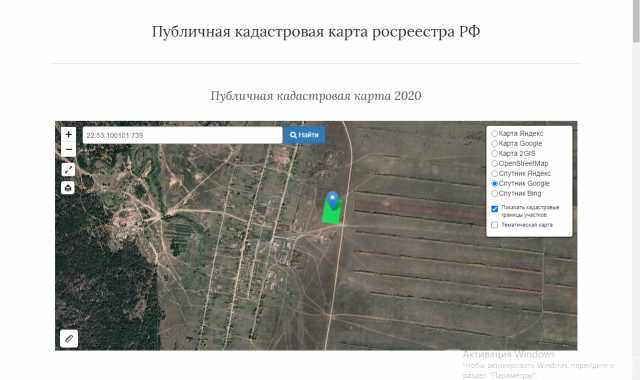Select the Карта Google radio option
The width and height of the screenshot is (640, 380).
[x=494, y=144]
